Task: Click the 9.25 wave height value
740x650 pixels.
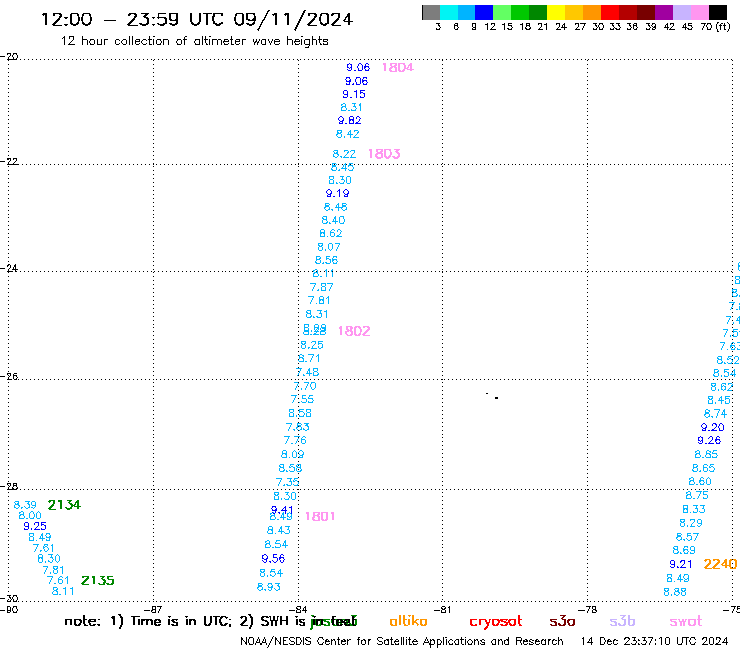Action: pos(35,526)
